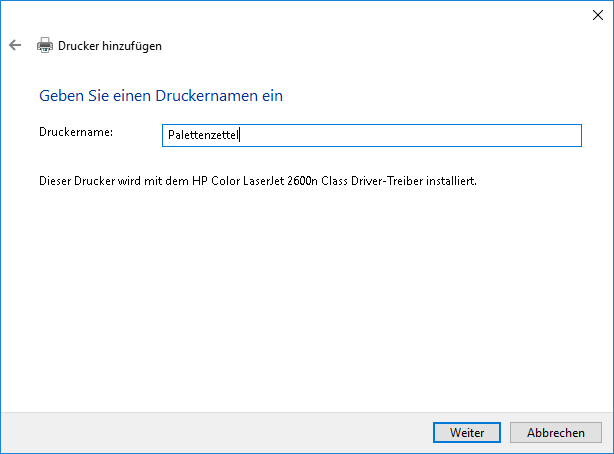Screen dimensions: 614x454
Task: Click the driver installation info sentence
Action: point(256,183)
